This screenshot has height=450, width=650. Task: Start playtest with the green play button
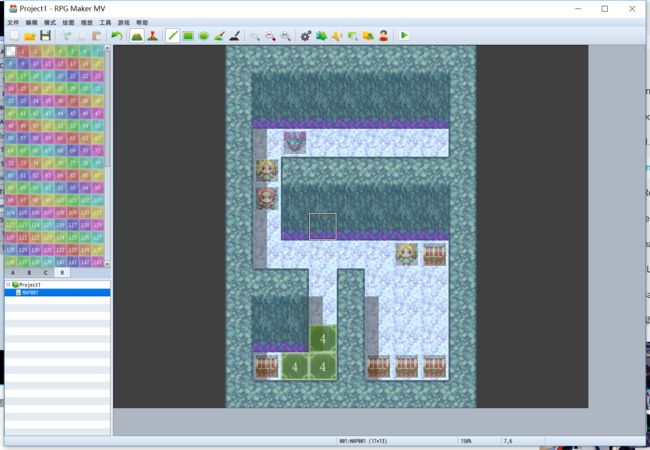[x=404, y=36]
